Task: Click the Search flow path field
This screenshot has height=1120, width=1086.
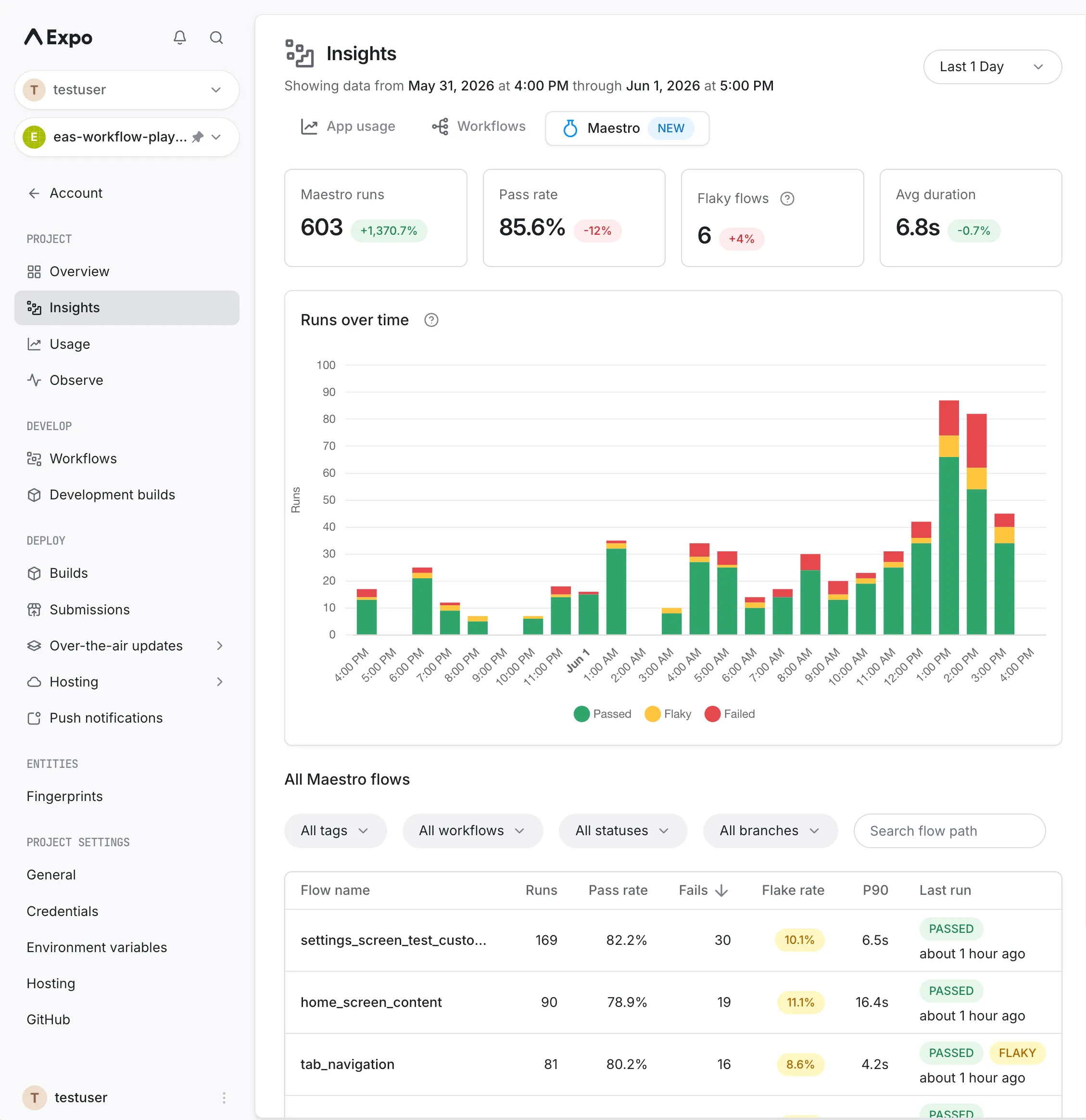Action: [x=949, y=830]
